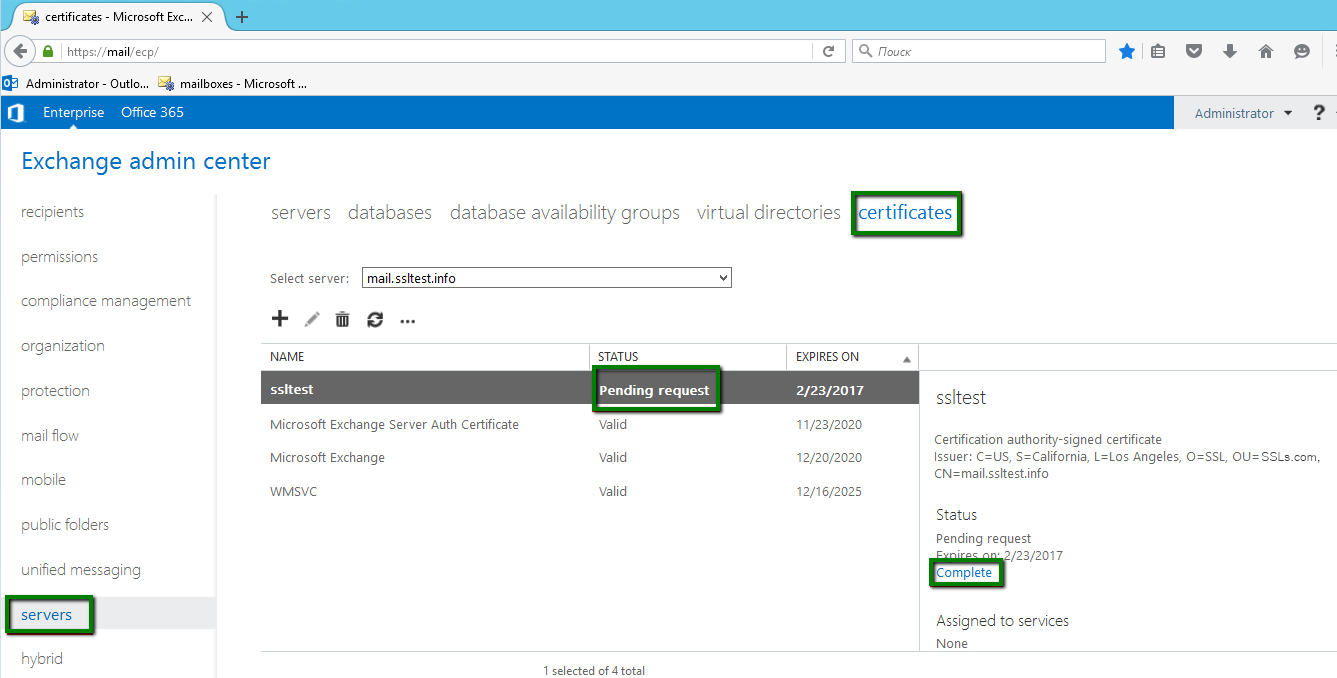
Task: Switch to the Office 365 header tab
Action: pyautogui.click(x=152, y=113)
